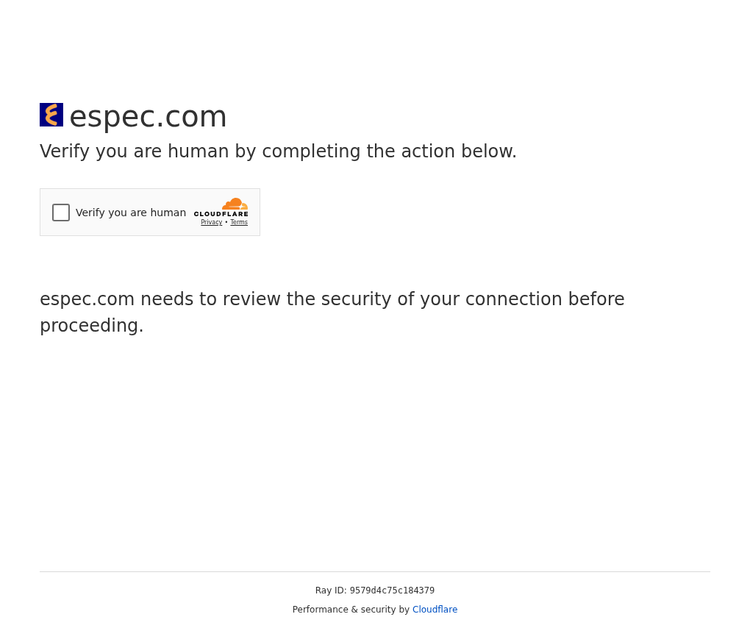Click the orange Cloudflare cloud logo
Image resolution: width=750 pixels, height=628 pixels.
[235, 204]
